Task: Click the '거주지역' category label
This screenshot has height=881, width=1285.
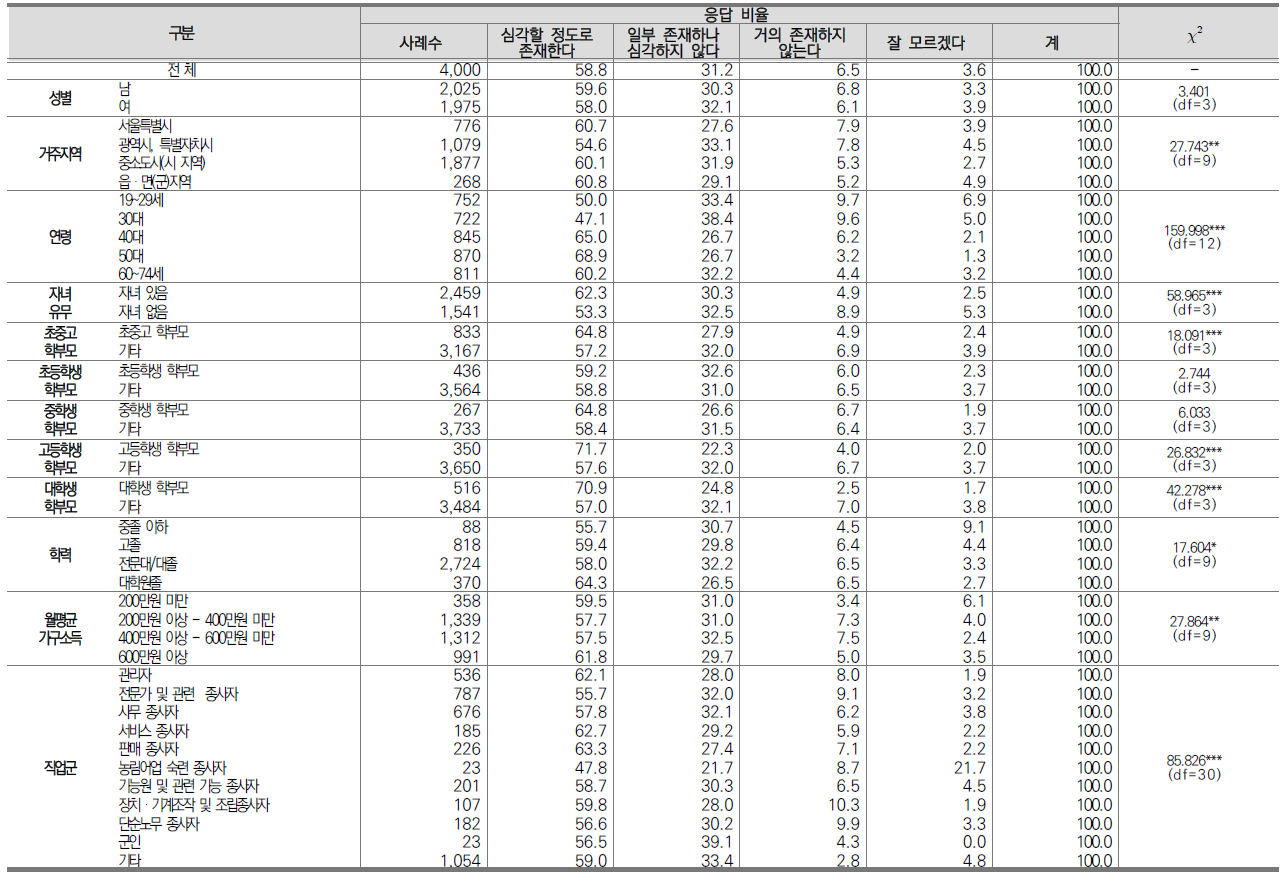Action: pos(61,154)
